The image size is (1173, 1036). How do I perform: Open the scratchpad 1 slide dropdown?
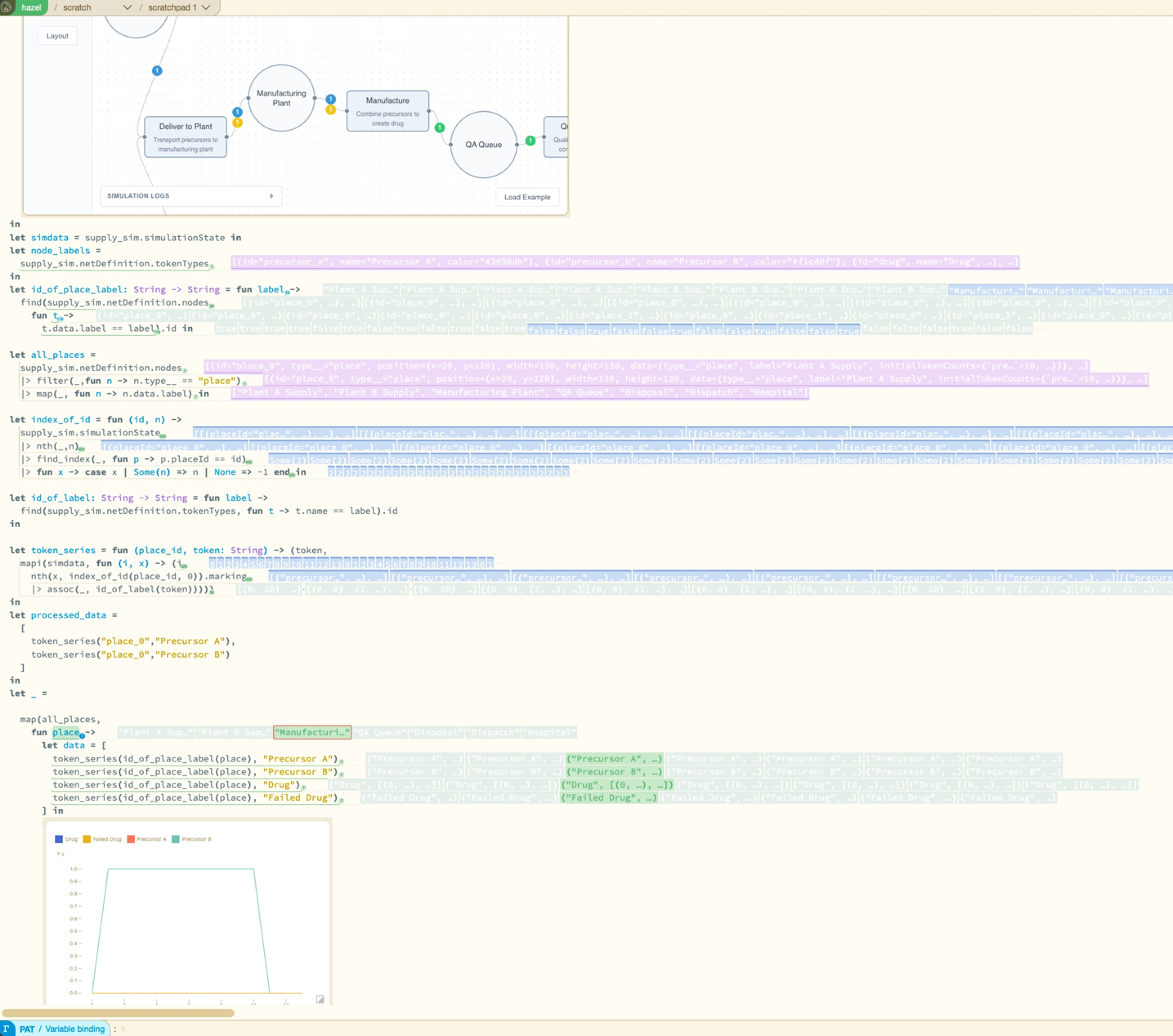pyautogui.click(x=206, y=8)
